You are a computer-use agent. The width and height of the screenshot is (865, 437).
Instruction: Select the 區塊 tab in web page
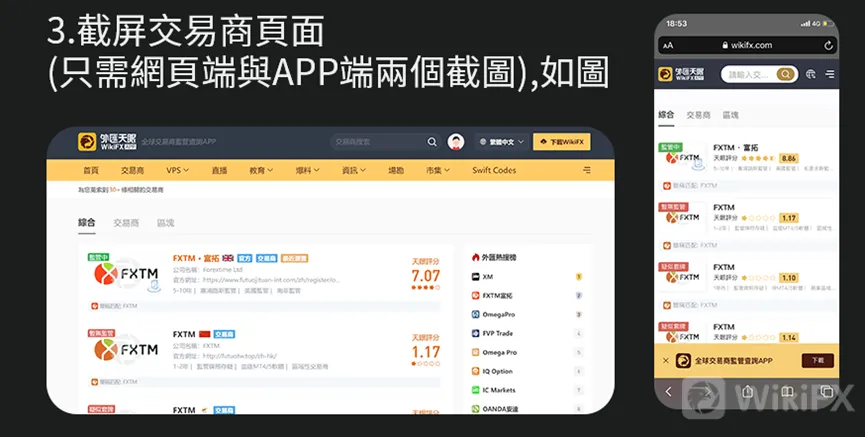tap(165, 223)
